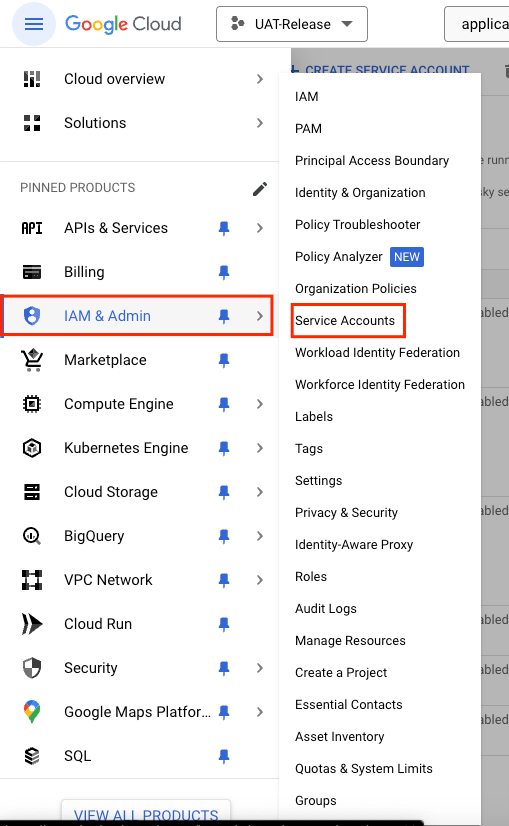Expand the Compute Engine submenu arrow

click(260, 404)
